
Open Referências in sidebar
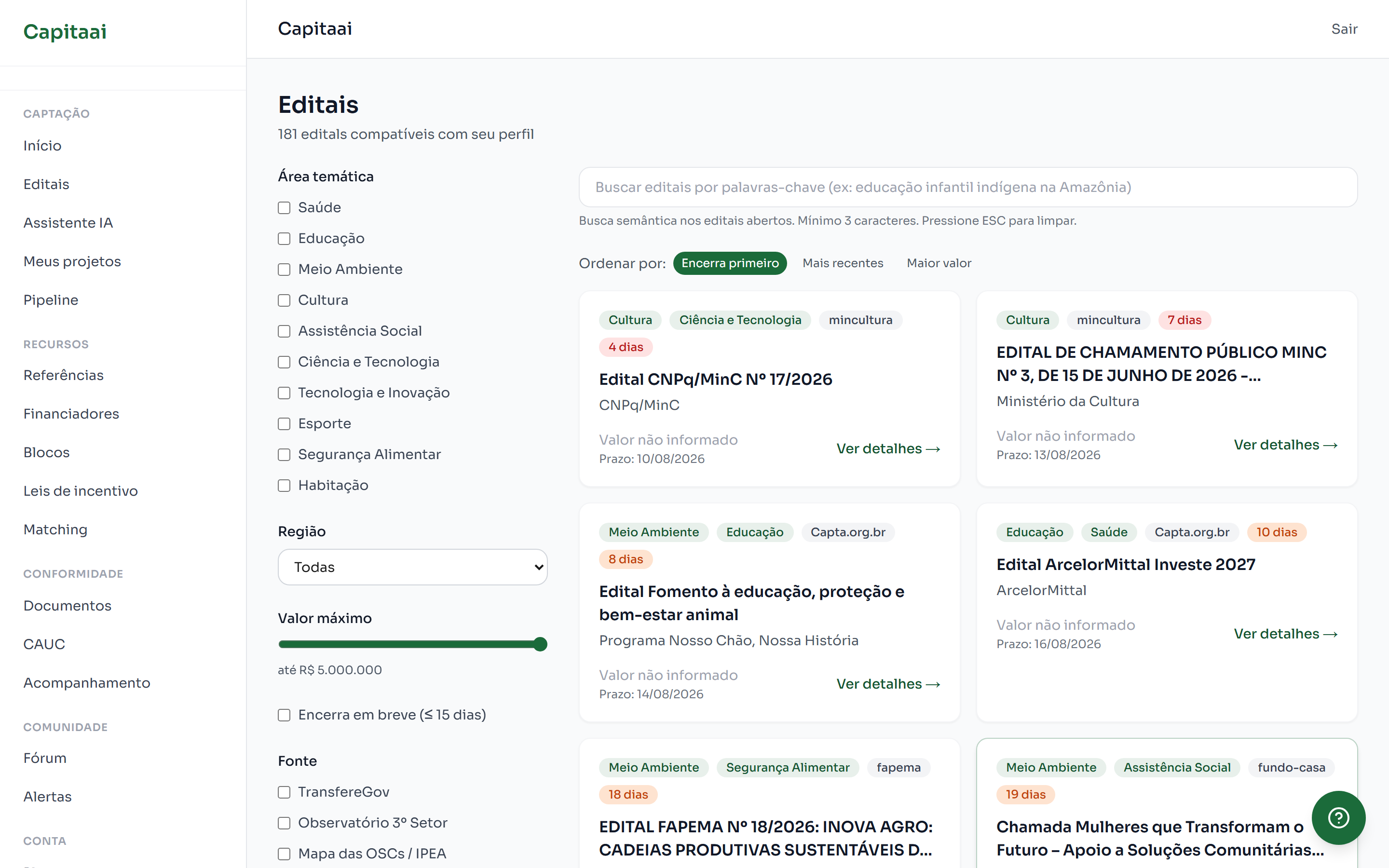(64, 375)
